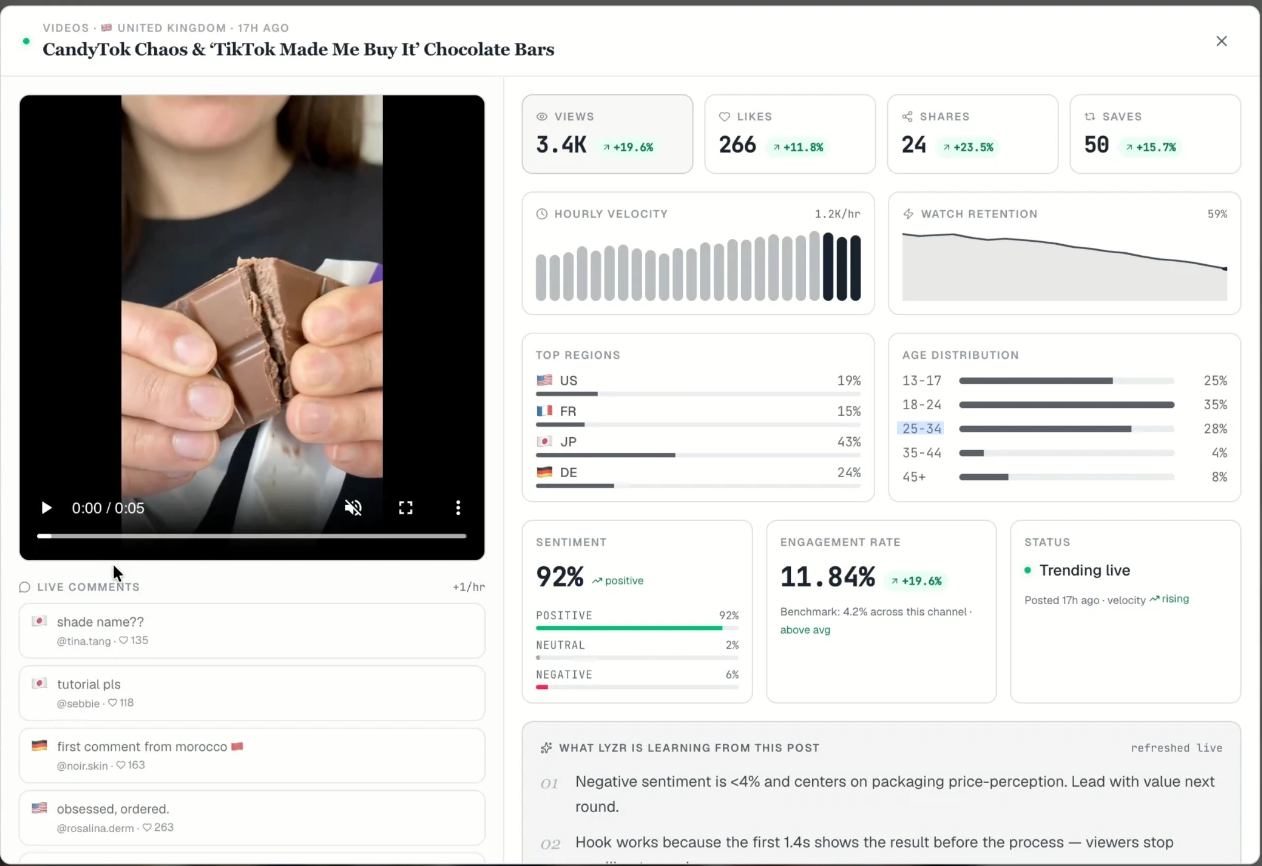Click the eye icon beside Views
Viewport: 1262px width, 866px height.
tap(542, 117)
